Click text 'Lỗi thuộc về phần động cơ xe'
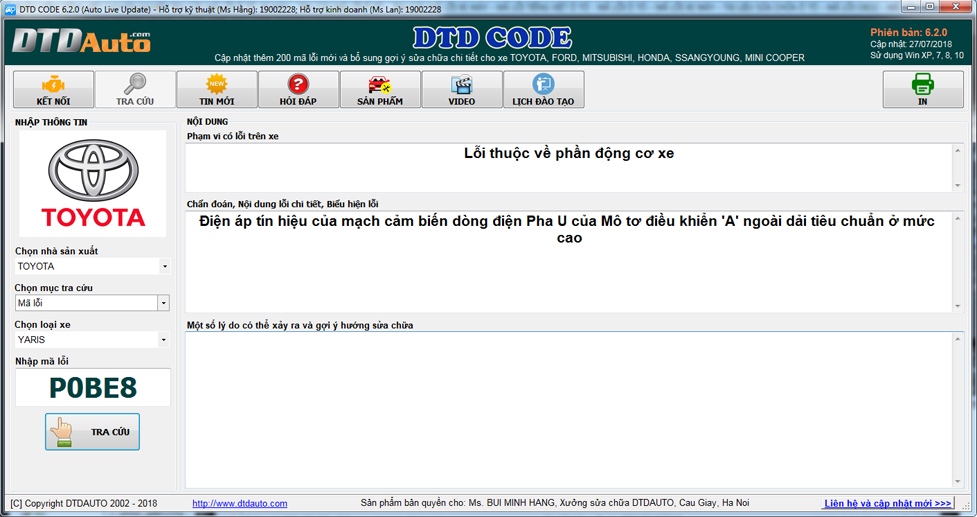This screenshot has width=977, height=517. tap(569, 153)
